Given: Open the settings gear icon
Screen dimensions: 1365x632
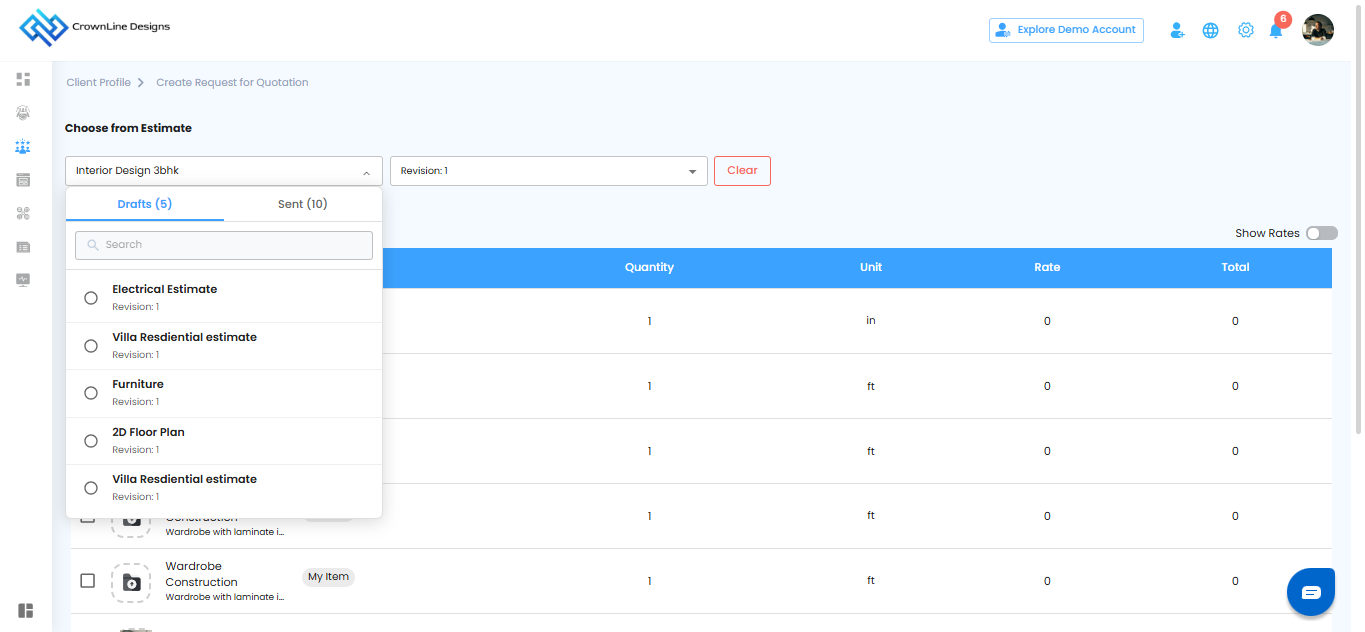Looking at the screenshot, I should [x=1245, y=30].
